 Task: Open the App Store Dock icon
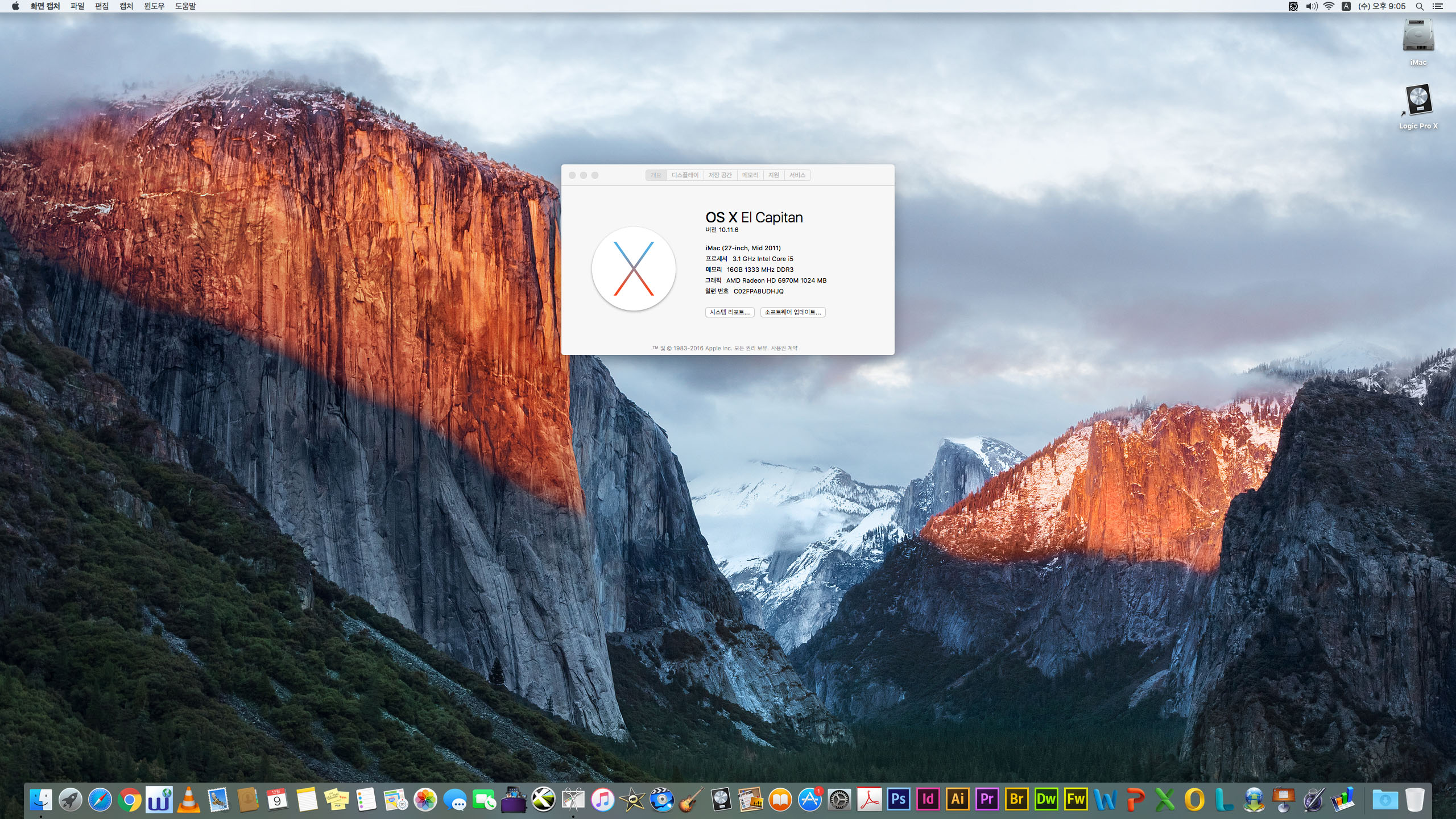pyautogui.click(x=809, y=800)
